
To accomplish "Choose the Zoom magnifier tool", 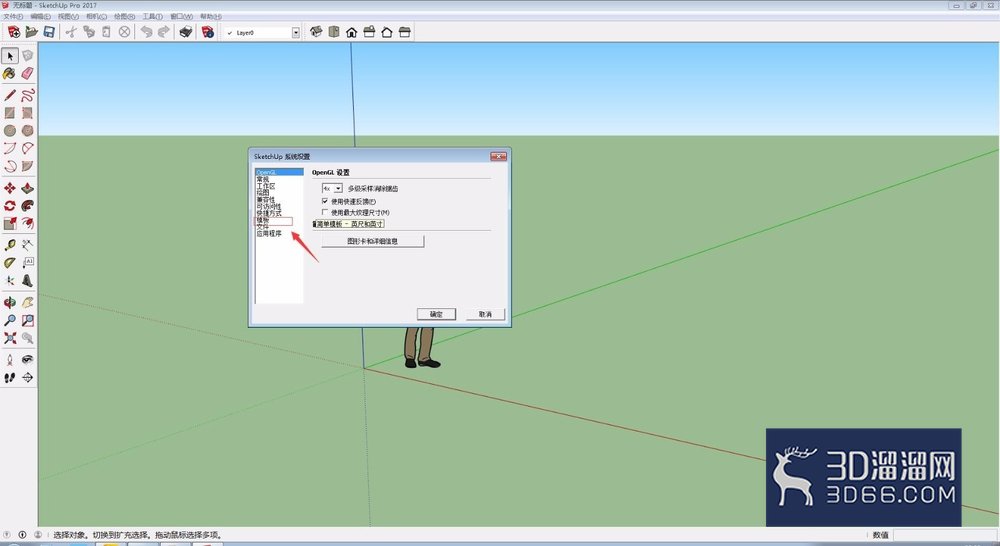I will click(x=10, y=320).
